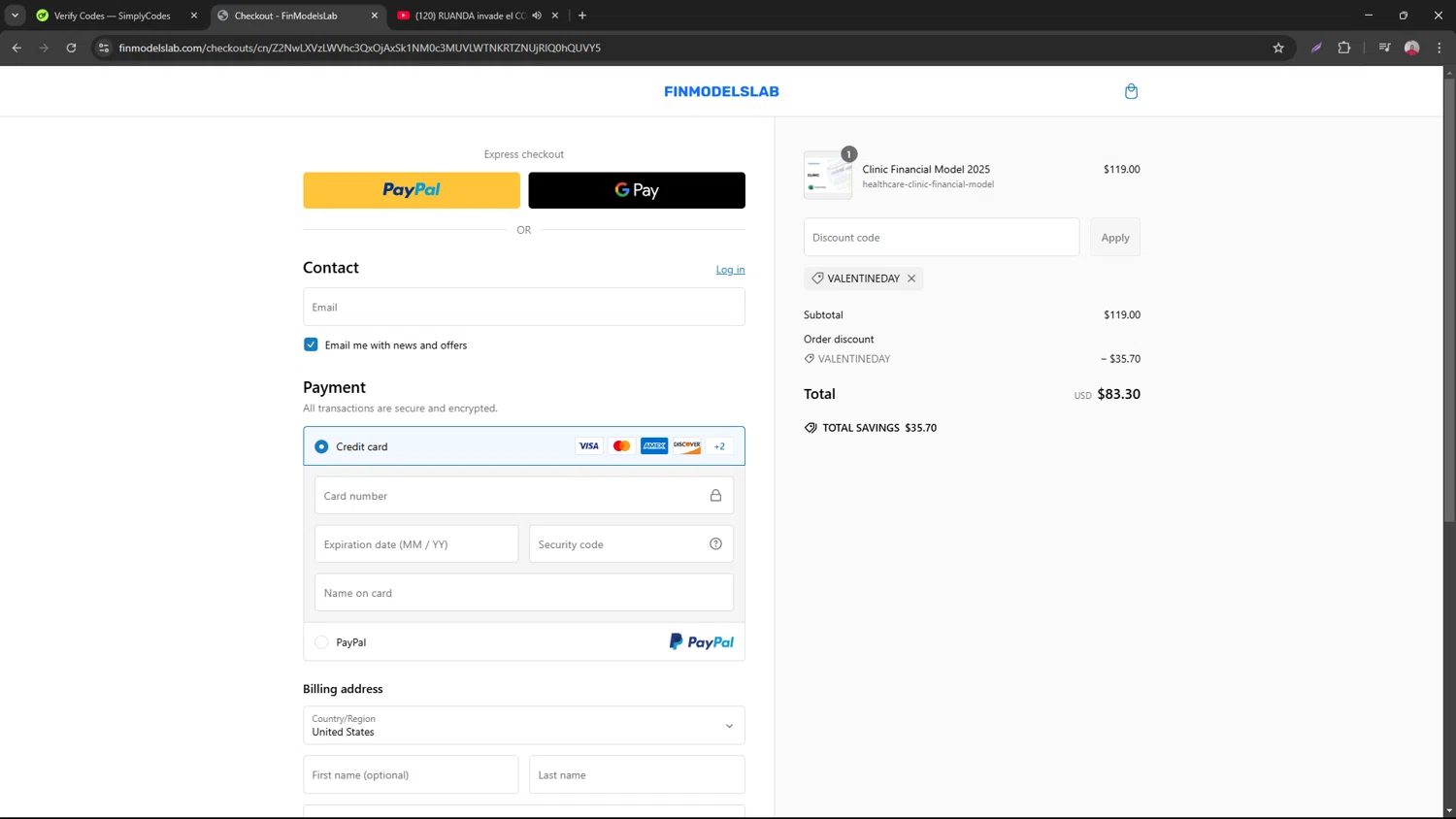1456x819 pixels.
Task: Focus the Security code field
Action: click(x=631, y=544)
